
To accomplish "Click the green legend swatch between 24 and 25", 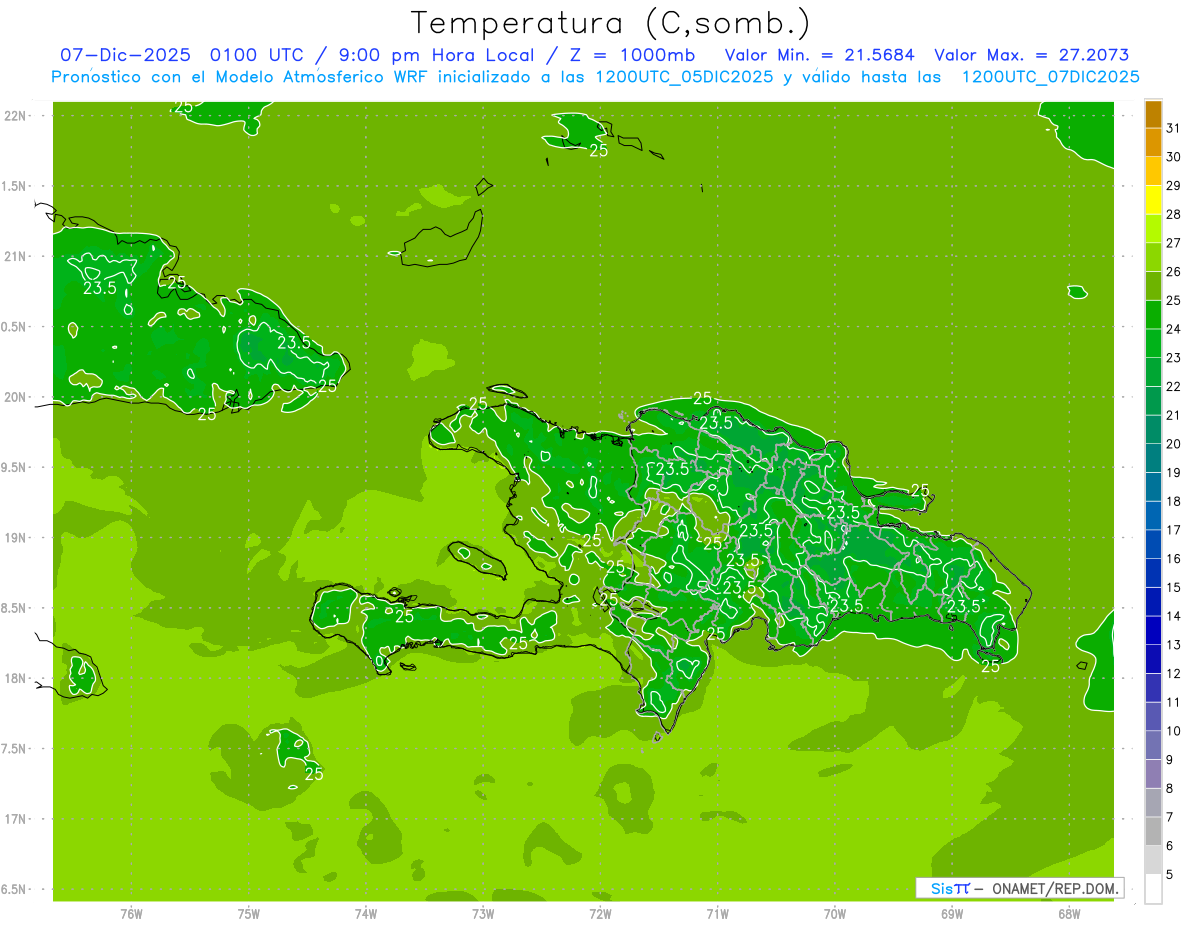I will pyautogui.click(x=1153, y=314).
